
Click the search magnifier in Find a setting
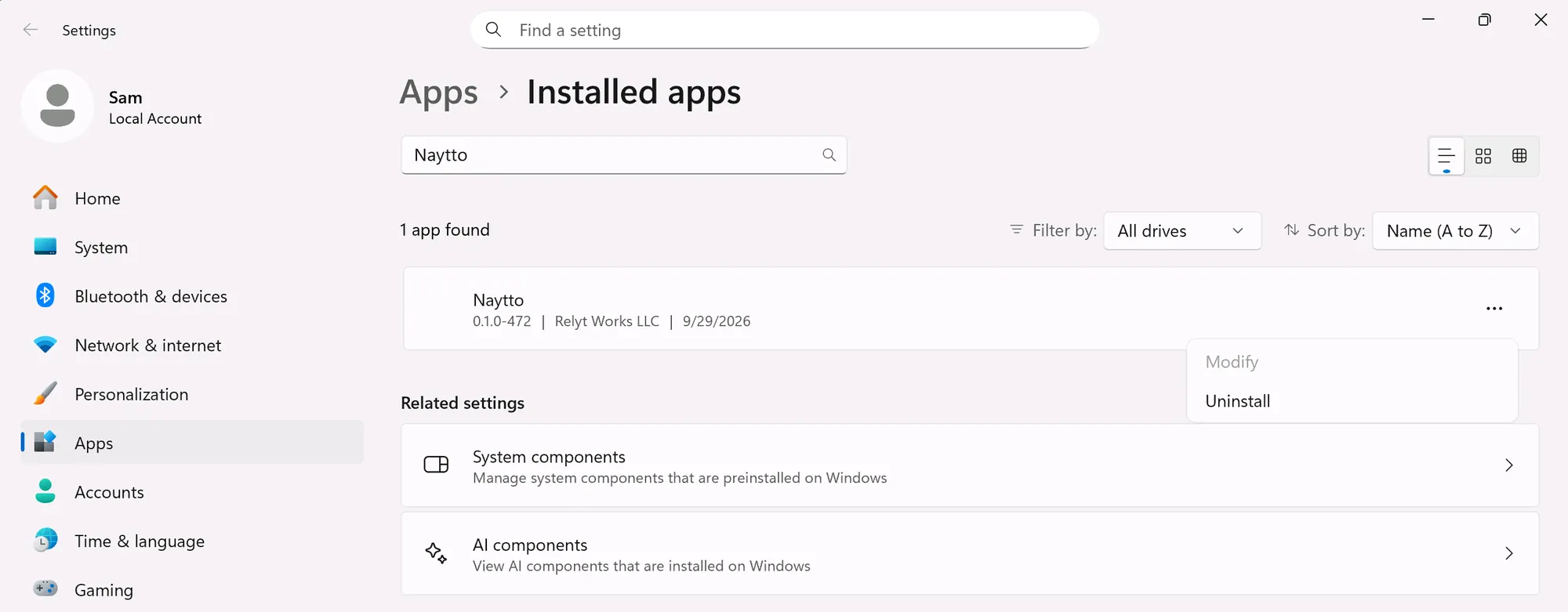tap(493, 30)
